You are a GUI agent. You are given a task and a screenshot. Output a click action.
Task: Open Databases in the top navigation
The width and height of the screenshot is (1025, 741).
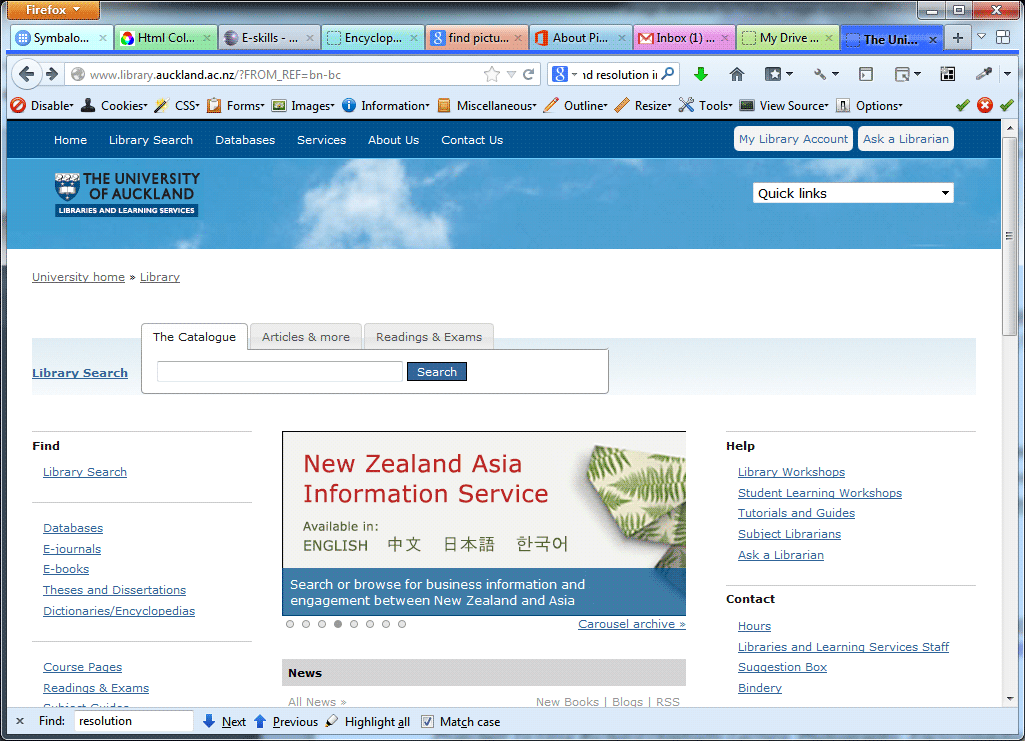pyautogui.click(x=245, y=140)
